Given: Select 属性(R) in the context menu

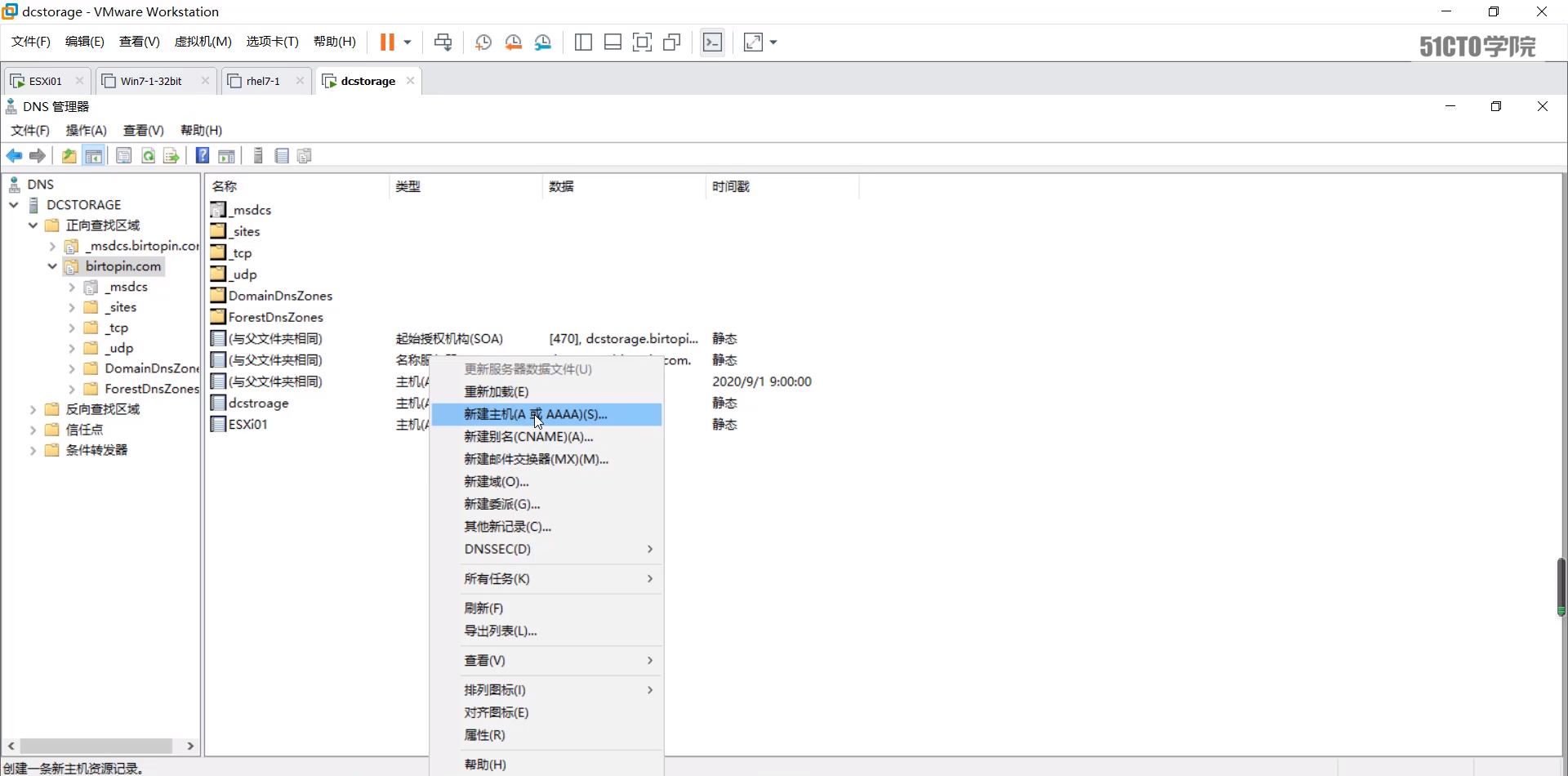Looking at the screenshot, I should tap(546, 735).
